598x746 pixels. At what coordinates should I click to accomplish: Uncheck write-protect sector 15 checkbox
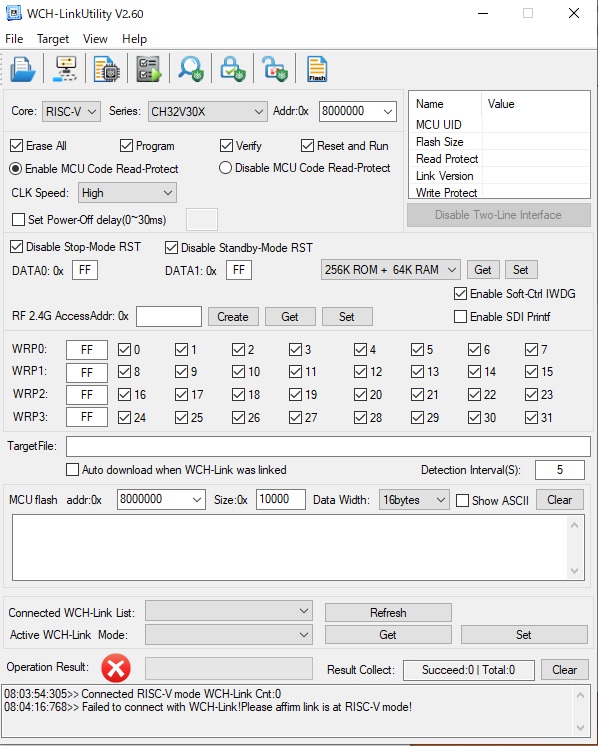tap(531, 372)
